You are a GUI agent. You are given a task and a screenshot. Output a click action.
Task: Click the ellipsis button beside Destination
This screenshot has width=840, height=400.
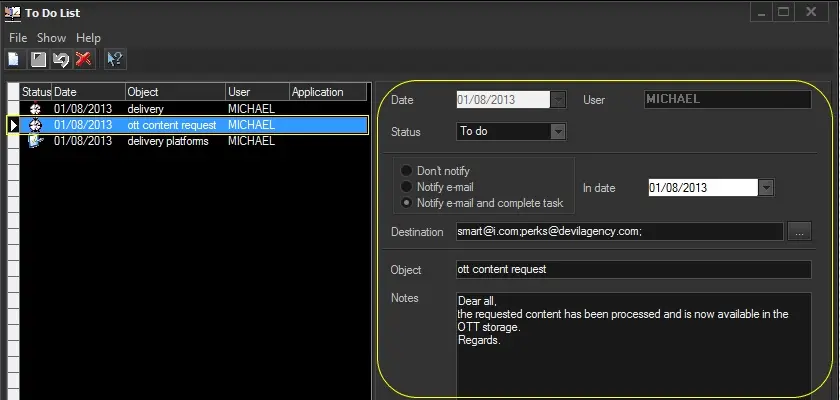[x=799, y=232]
